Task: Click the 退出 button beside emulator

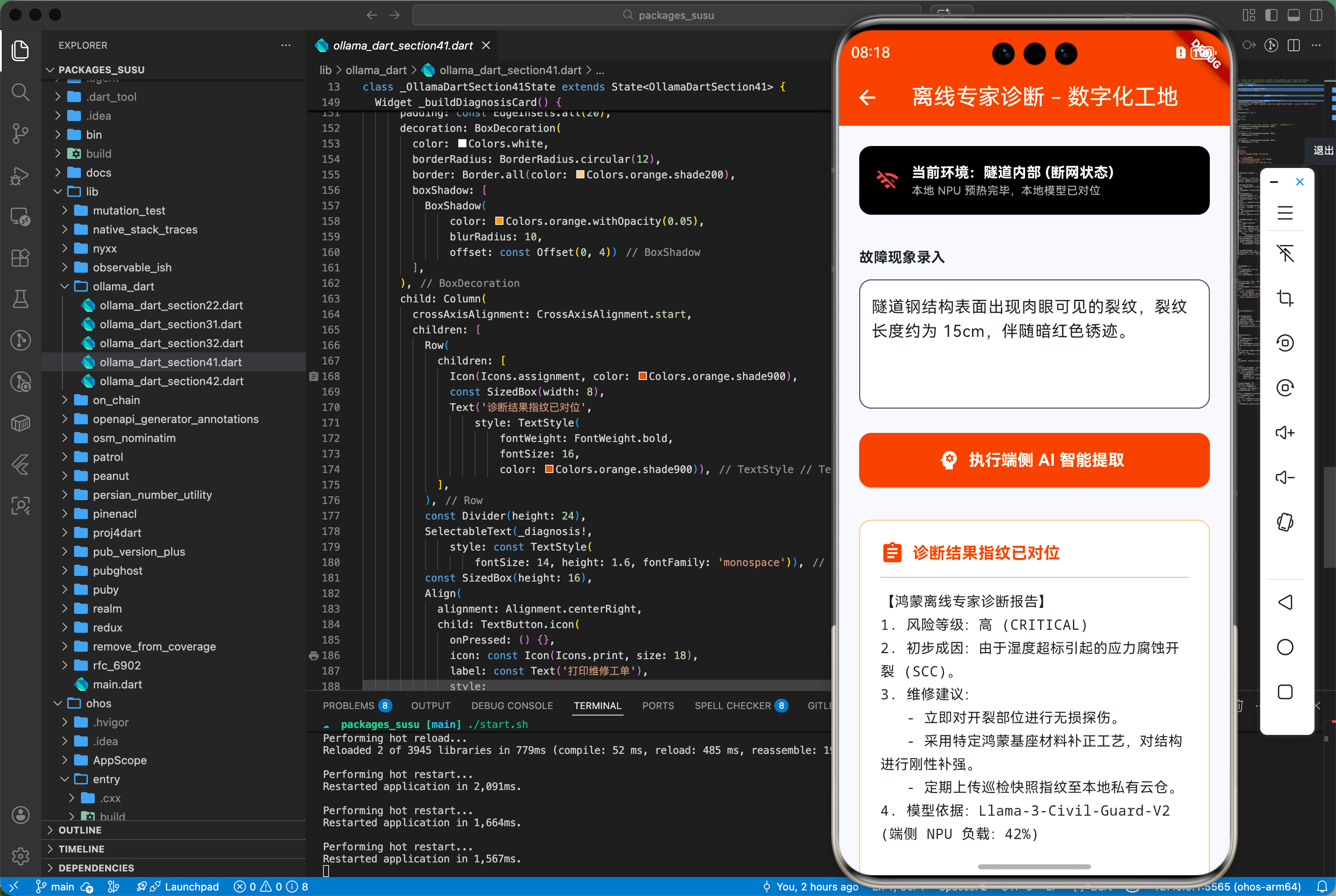Action: 1322,150
